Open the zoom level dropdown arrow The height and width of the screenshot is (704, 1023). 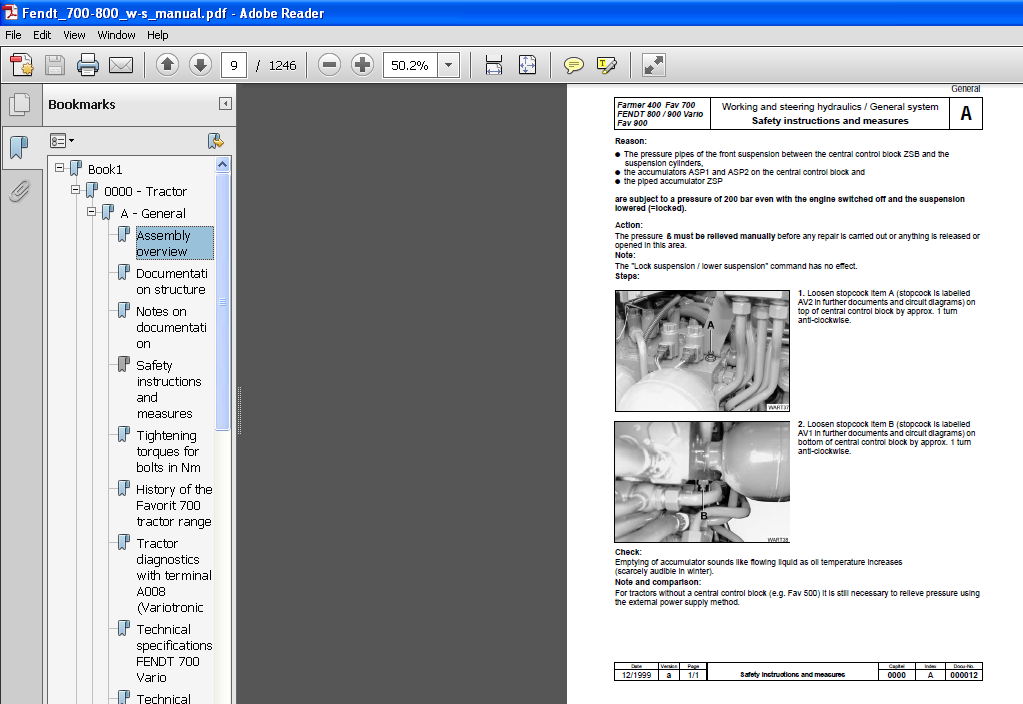(448, 65)
